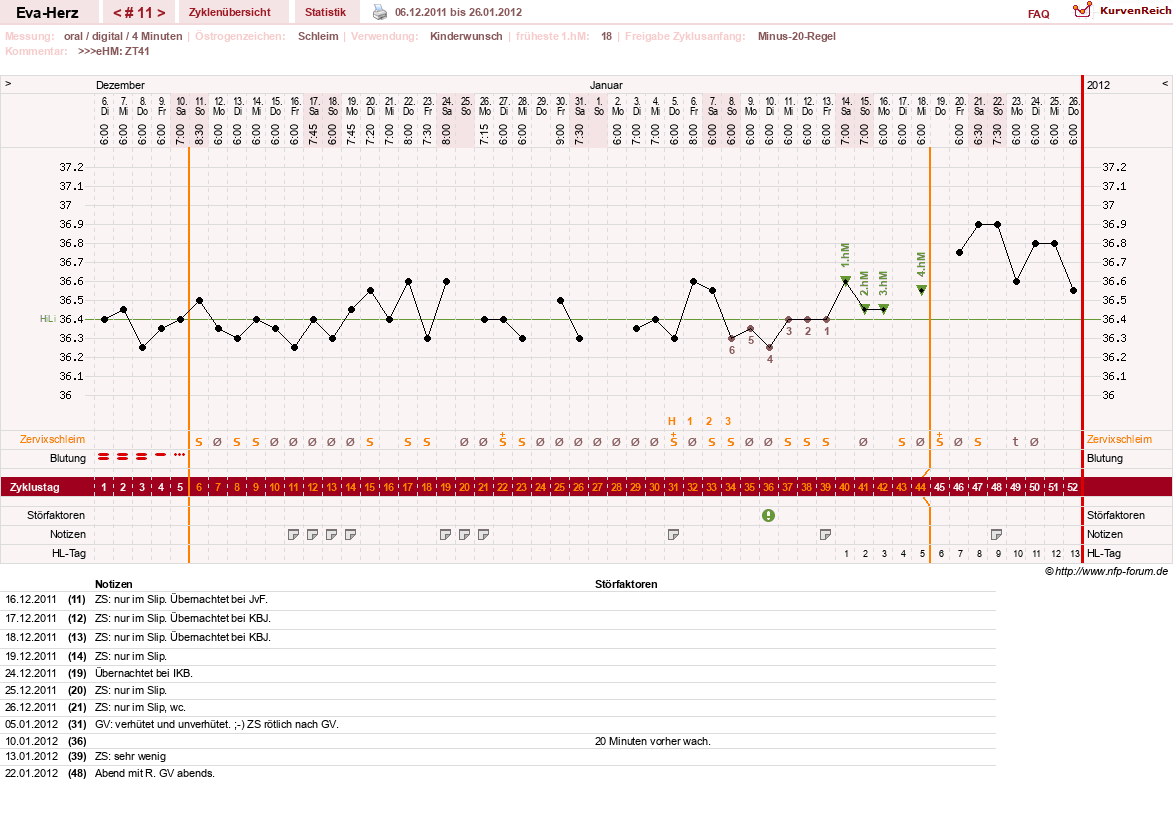This screenshot has height=823, width=1173.
Task: Click the note row for 19.12.2011
Action: [498, 656]
